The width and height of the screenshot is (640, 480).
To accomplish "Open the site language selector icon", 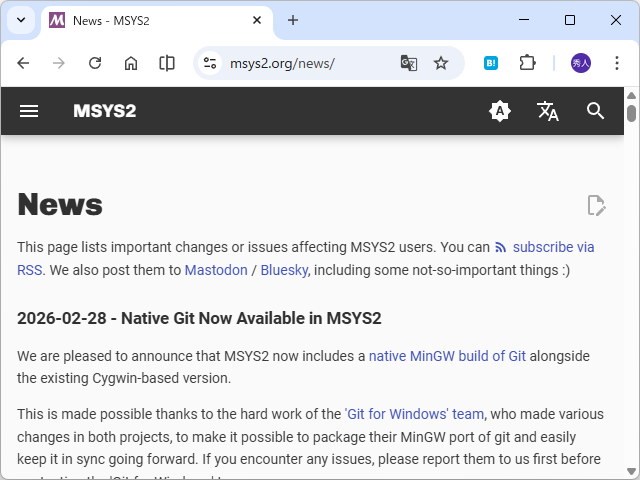I will pyautogui.click(x=547, y=111).
